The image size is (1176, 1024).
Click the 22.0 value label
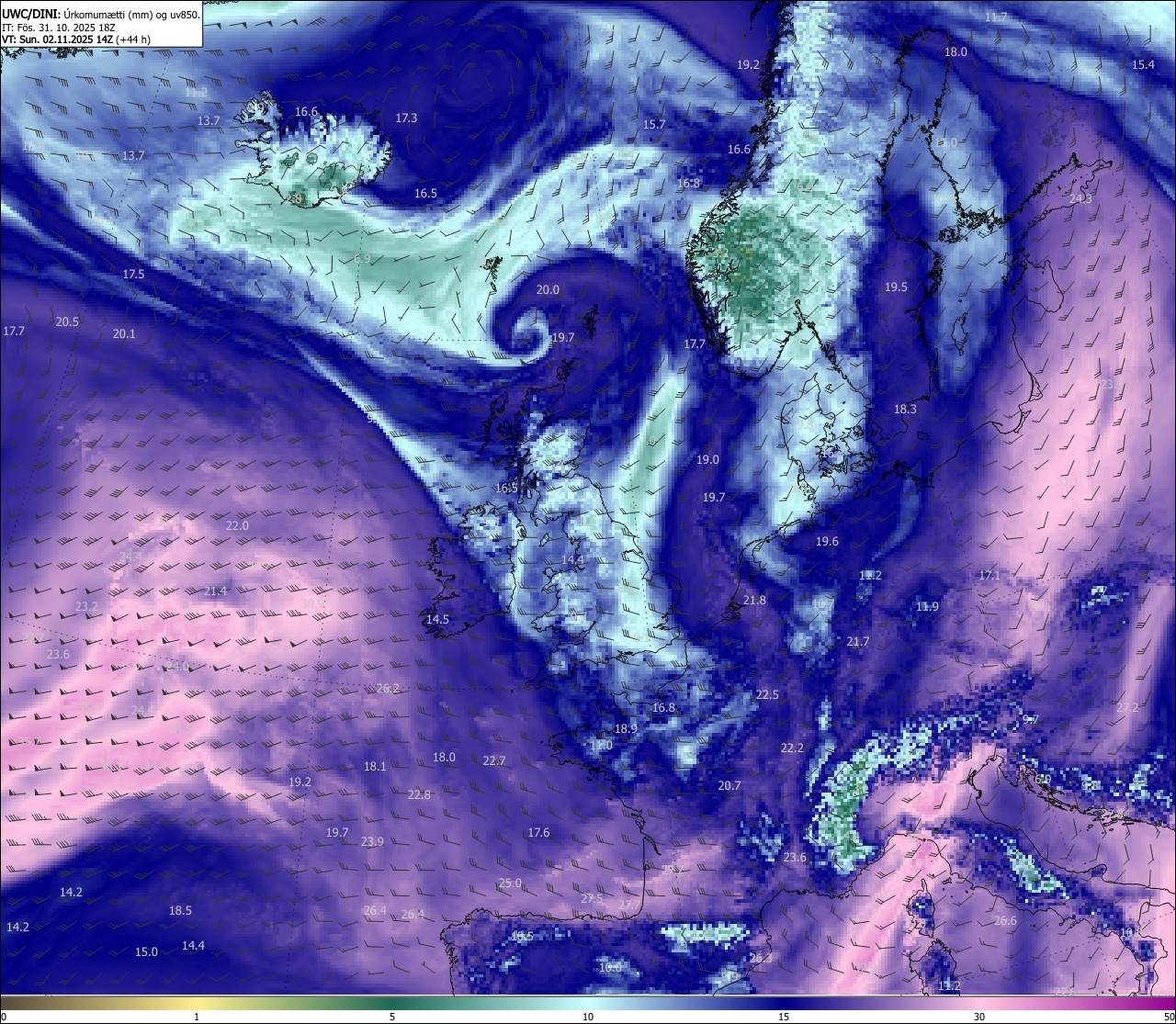tap(237, 525)
